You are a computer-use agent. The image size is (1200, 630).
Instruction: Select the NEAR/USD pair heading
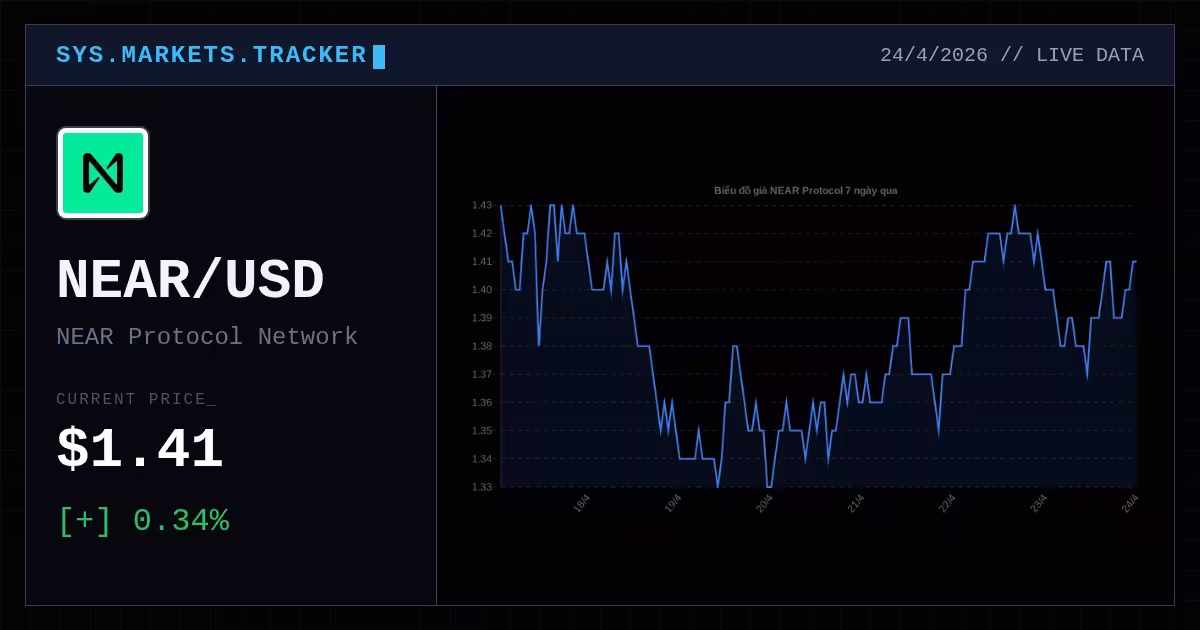(190, 280)
